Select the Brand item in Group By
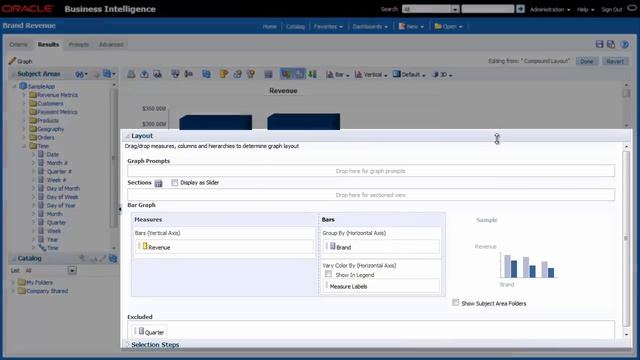The width and height of the screenshot is (640, 360). tap(382, 247)
